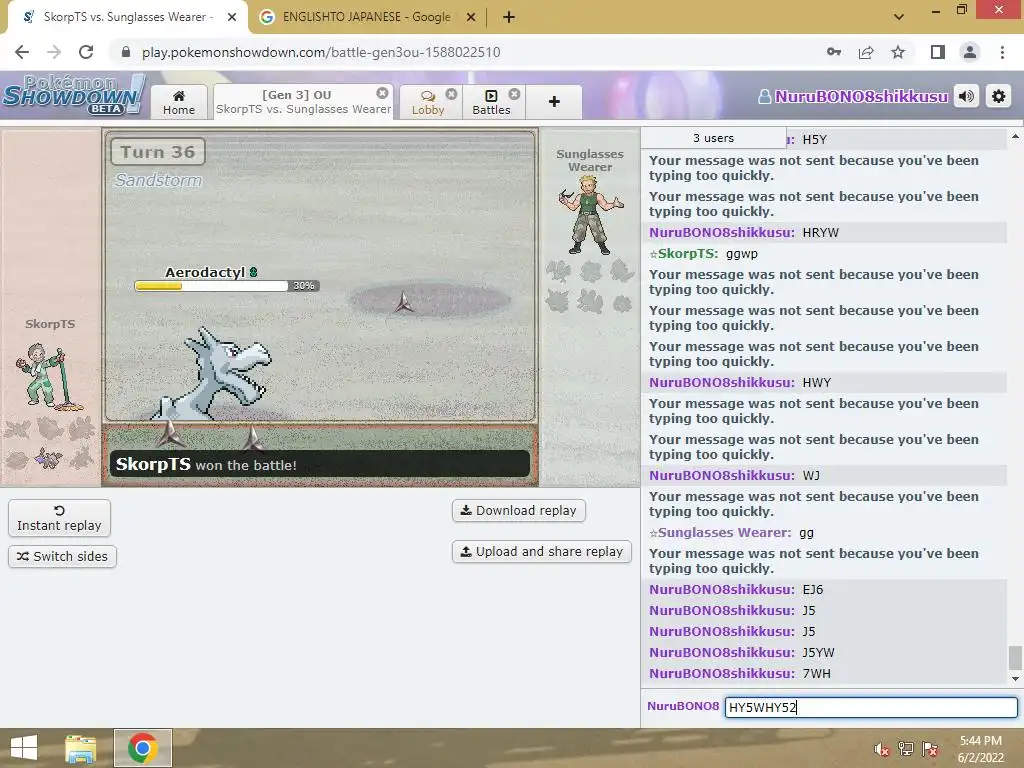Open network tray icon
Image resolution: width=1024 pixels, height=768 pixels.
(x=905, y=750)
